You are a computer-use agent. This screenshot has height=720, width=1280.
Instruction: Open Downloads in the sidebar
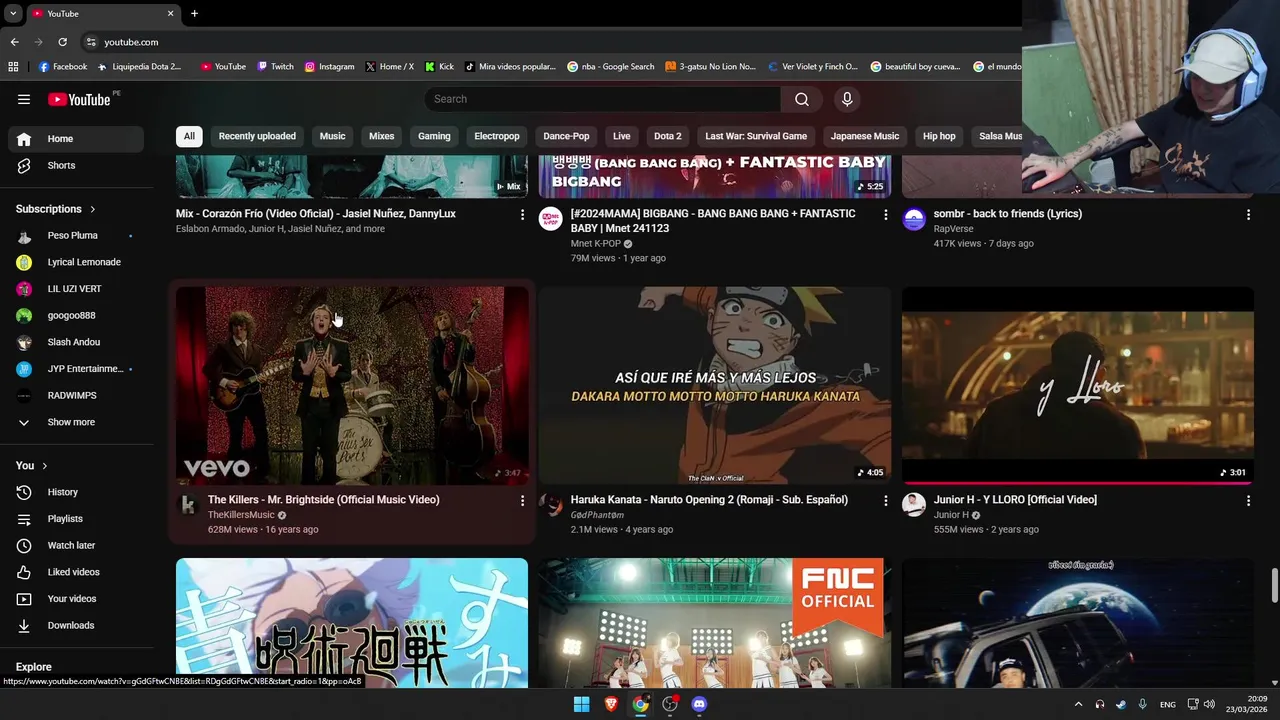pyautogui.click(x=76, y=625)
